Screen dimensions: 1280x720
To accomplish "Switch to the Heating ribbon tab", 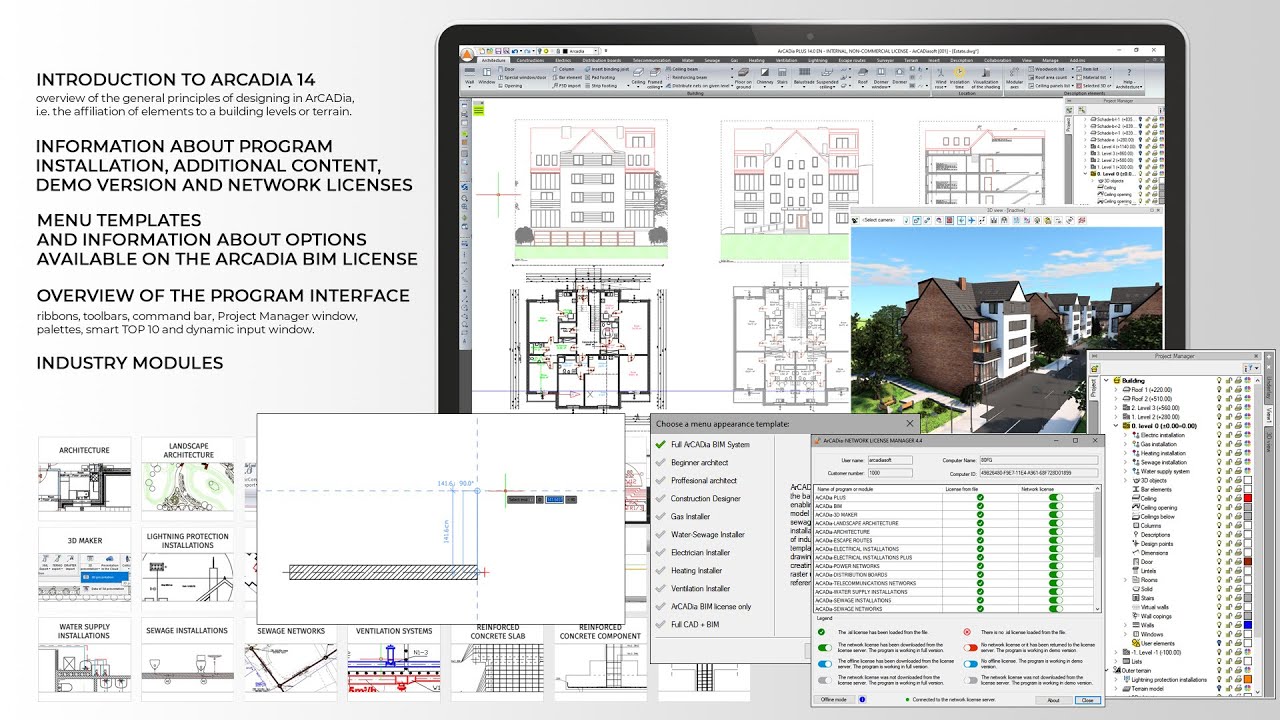I will click(x=757, y=60).
